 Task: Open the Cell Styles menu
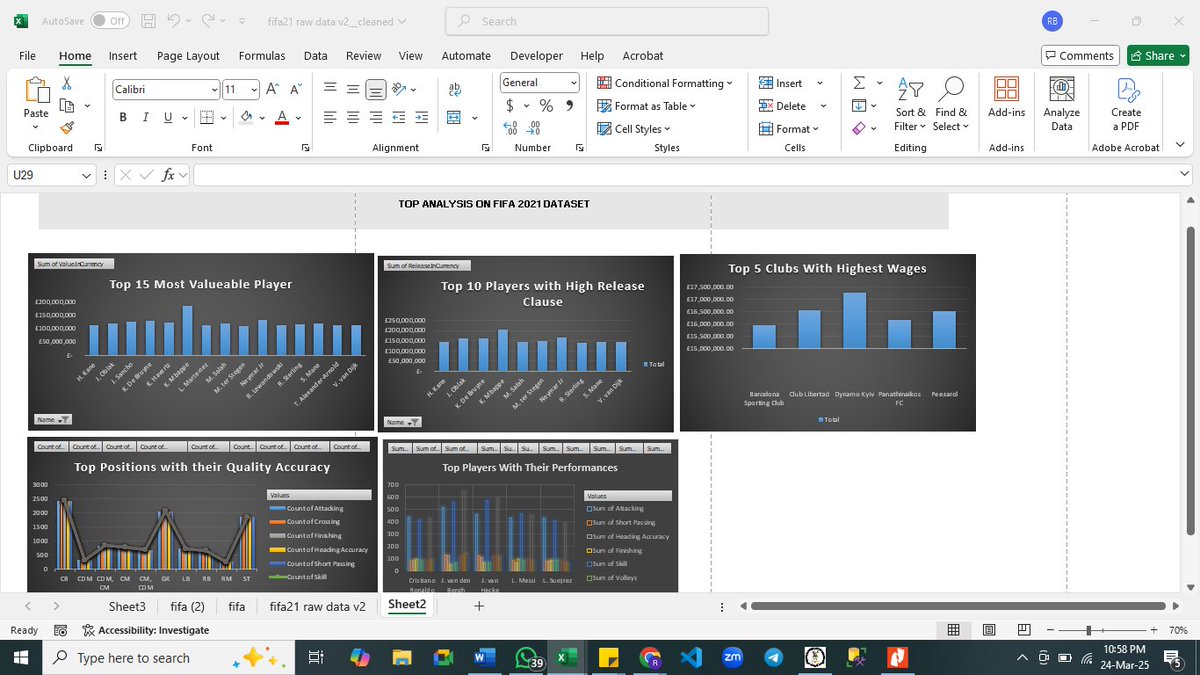point(634,128)
